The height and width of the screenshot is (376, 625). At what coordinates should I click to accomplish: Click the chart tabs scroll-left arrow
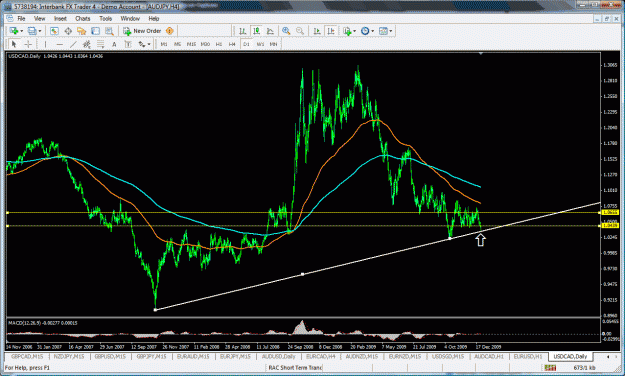click(608, 356)
